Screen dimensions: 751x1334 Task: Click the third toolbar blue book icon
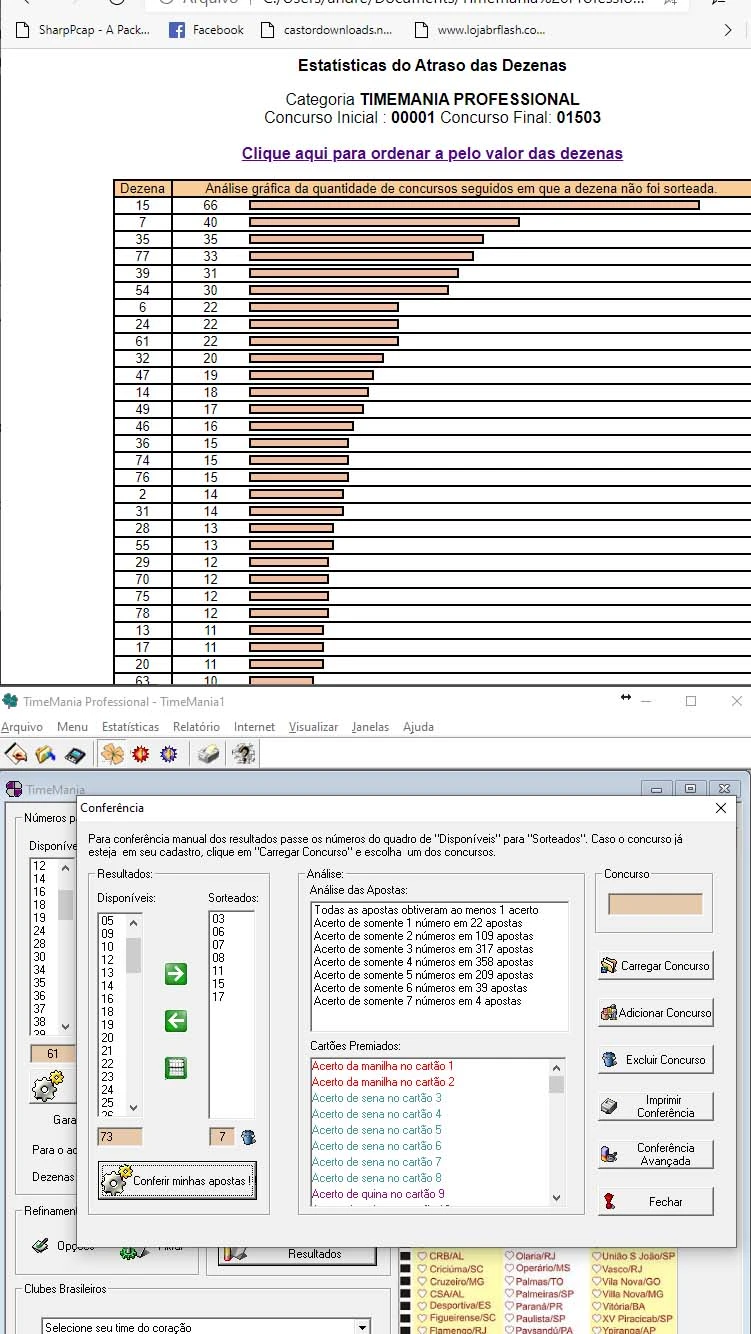tap(74, 754)
